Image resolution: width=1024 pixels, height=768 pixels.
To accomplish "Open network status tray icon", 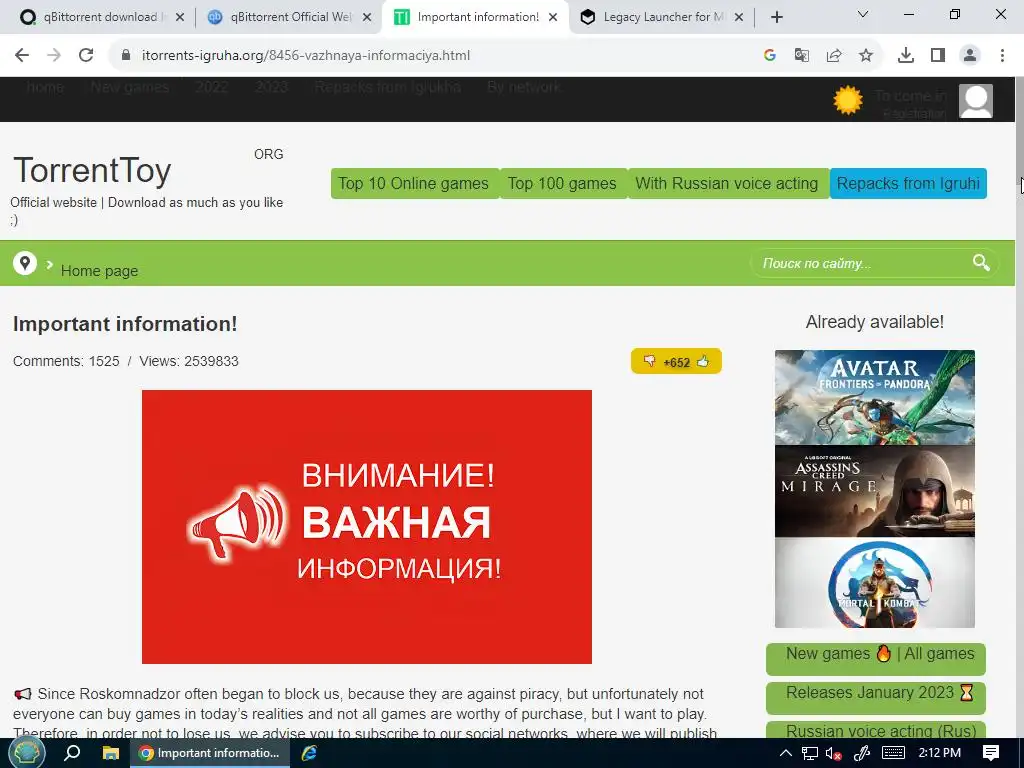I will tap(810, 753).
